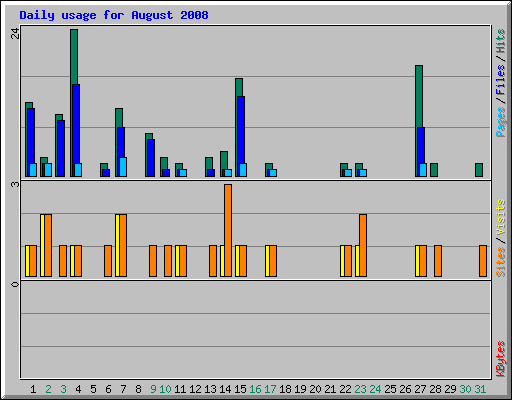Click day label '31' on the x-axis
This screenshot has height=400, width=512.
click(480, 389)
